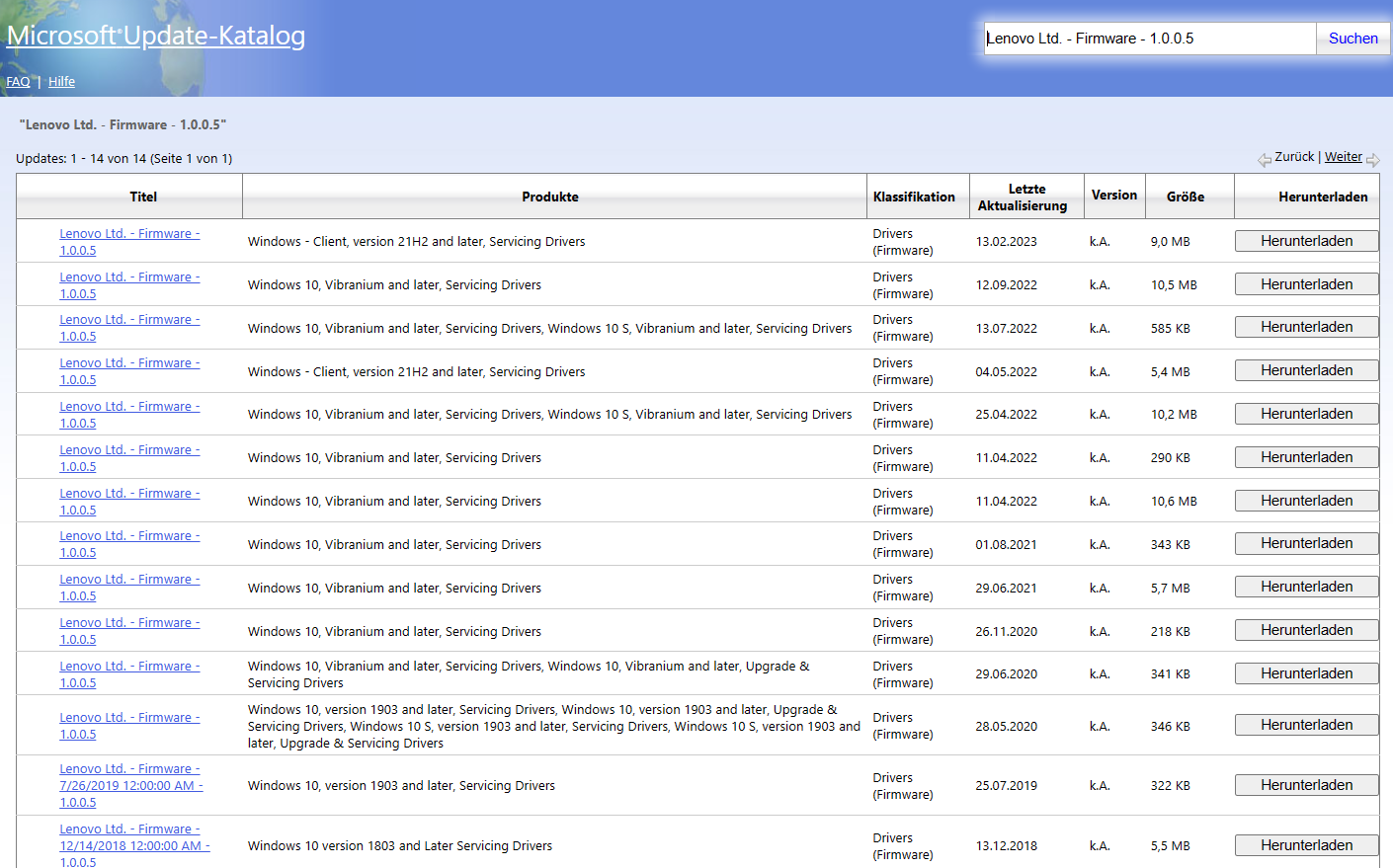The height and width of the screenshot is (868, 1393).
Task: Open the firmware title dated 7/26/2019
Action: 130,785
